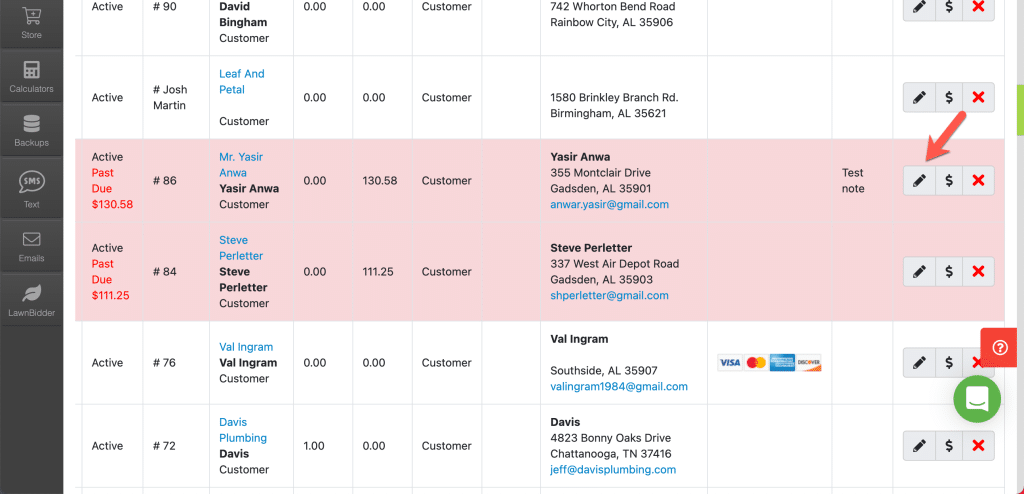Open Calculators in the sidebar
Viewport: 1024px width, 494px height.
pyautogui.click(x=31, y=76)
